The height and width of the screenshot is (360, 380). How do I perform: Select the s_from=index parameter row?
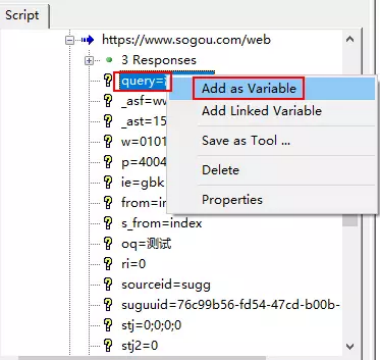pyautogui.click(x=162, y=223)
